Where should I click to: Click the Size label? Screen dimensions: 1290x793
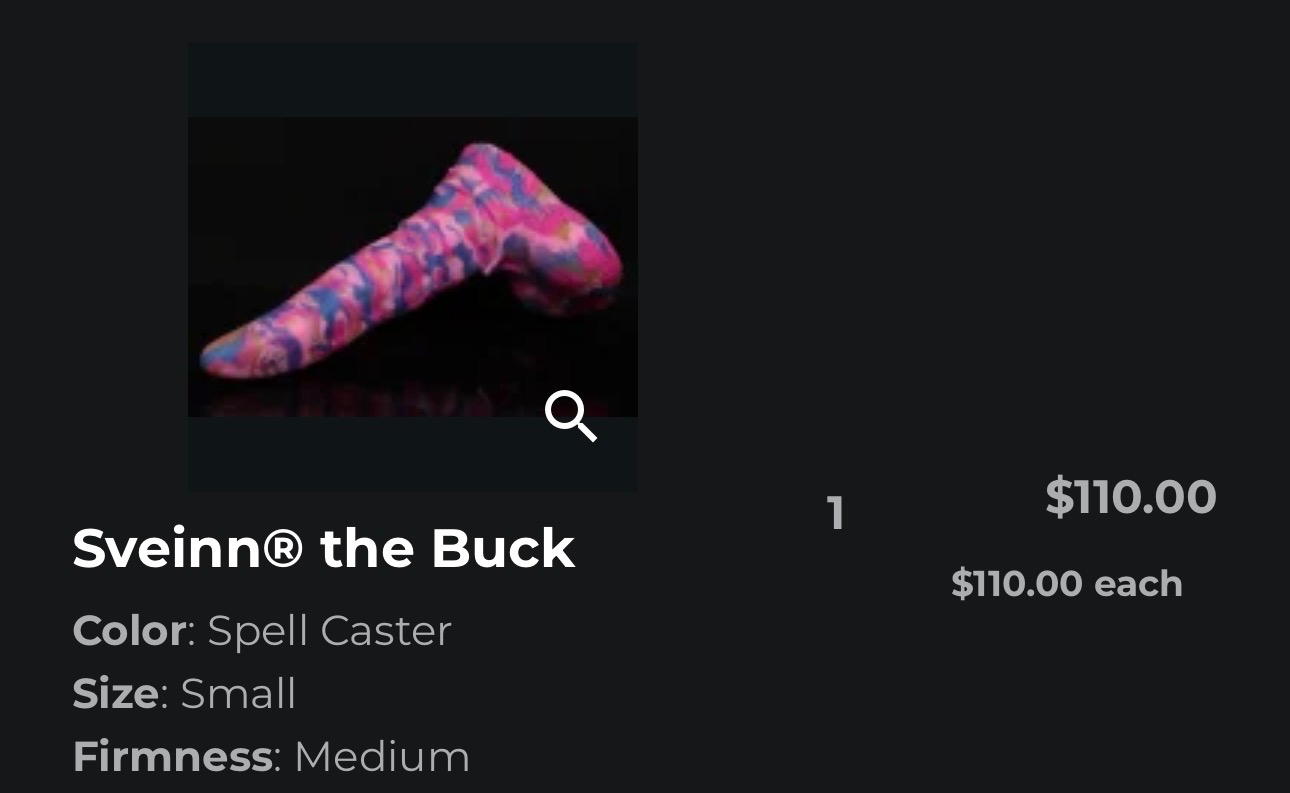[115, 694]
